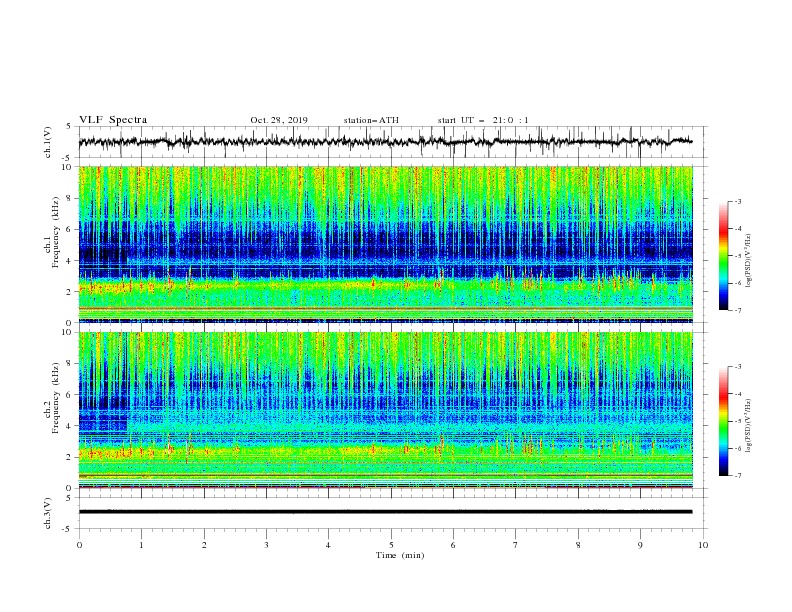Click the ch.2 spectrogram panel
The width and height of the screenshot is (792, 612).
click(386, 410)
